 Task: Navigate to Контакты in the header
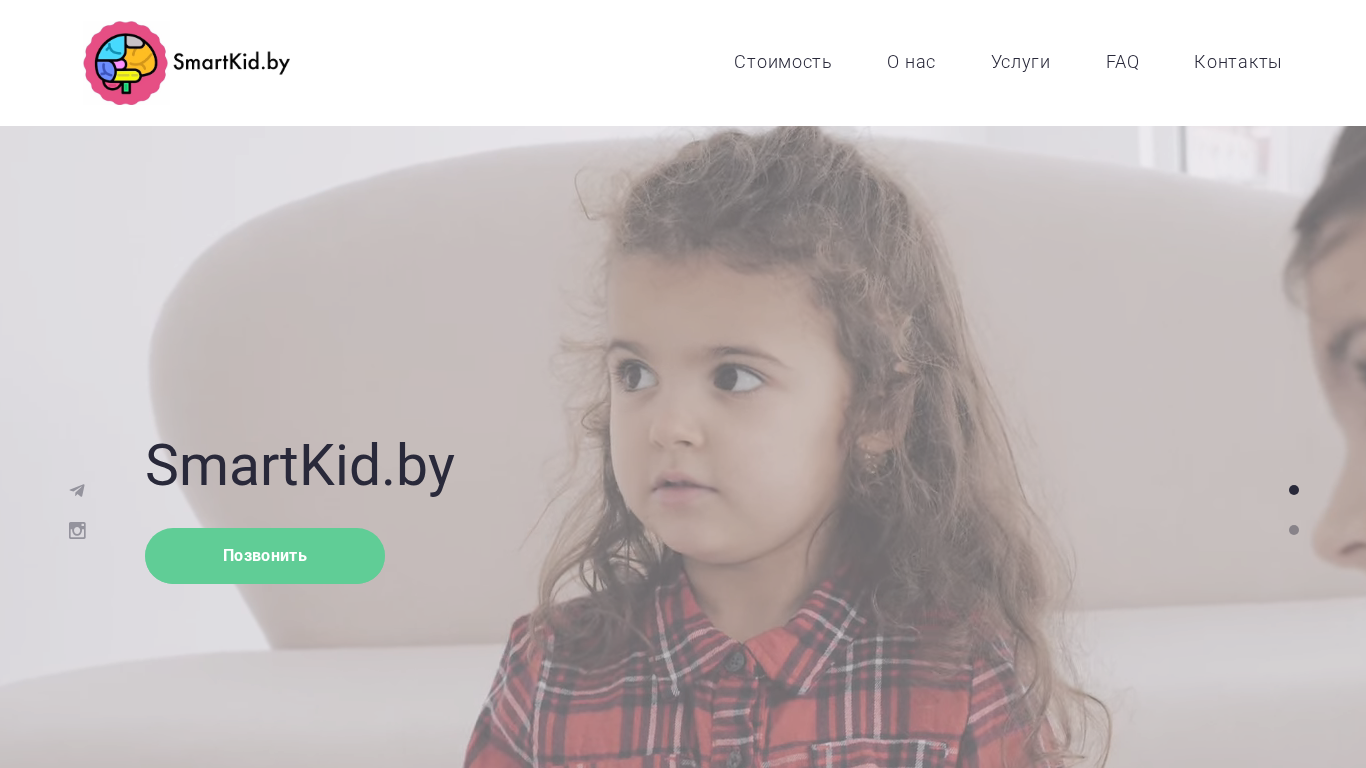click(x=1237, y=62)
